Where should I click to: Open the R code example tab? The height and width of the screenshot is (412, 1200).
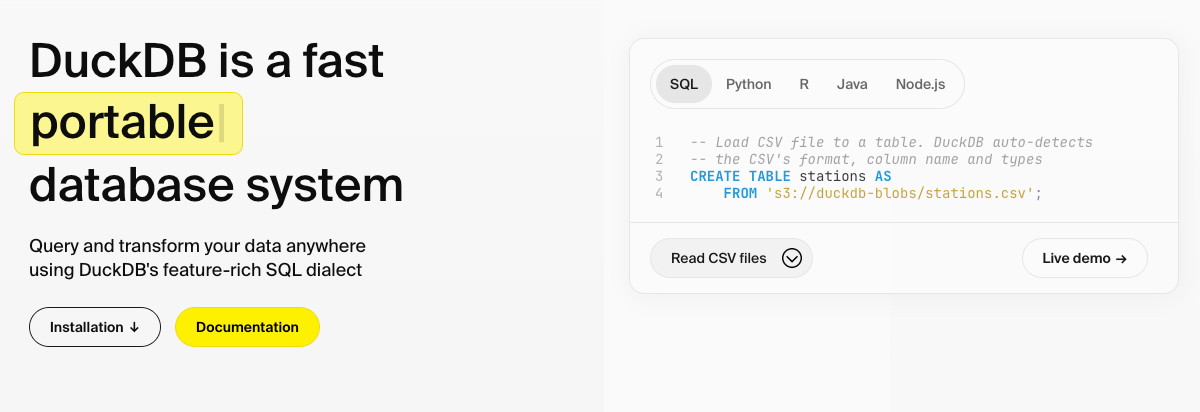pos(804,84)
